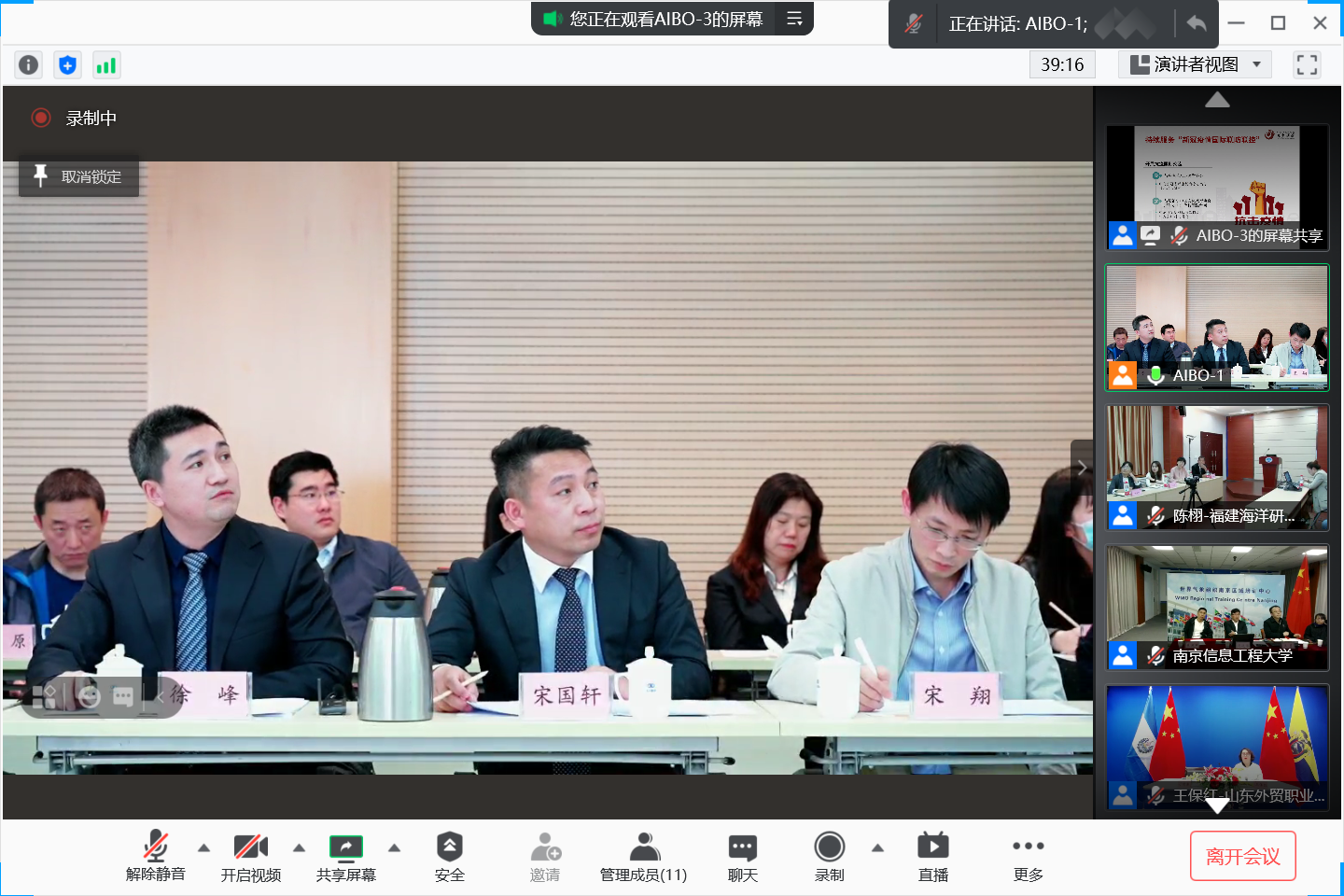Enter fullscreen mode
The width and height of the screenshot is (1344, 896).
1307,64
